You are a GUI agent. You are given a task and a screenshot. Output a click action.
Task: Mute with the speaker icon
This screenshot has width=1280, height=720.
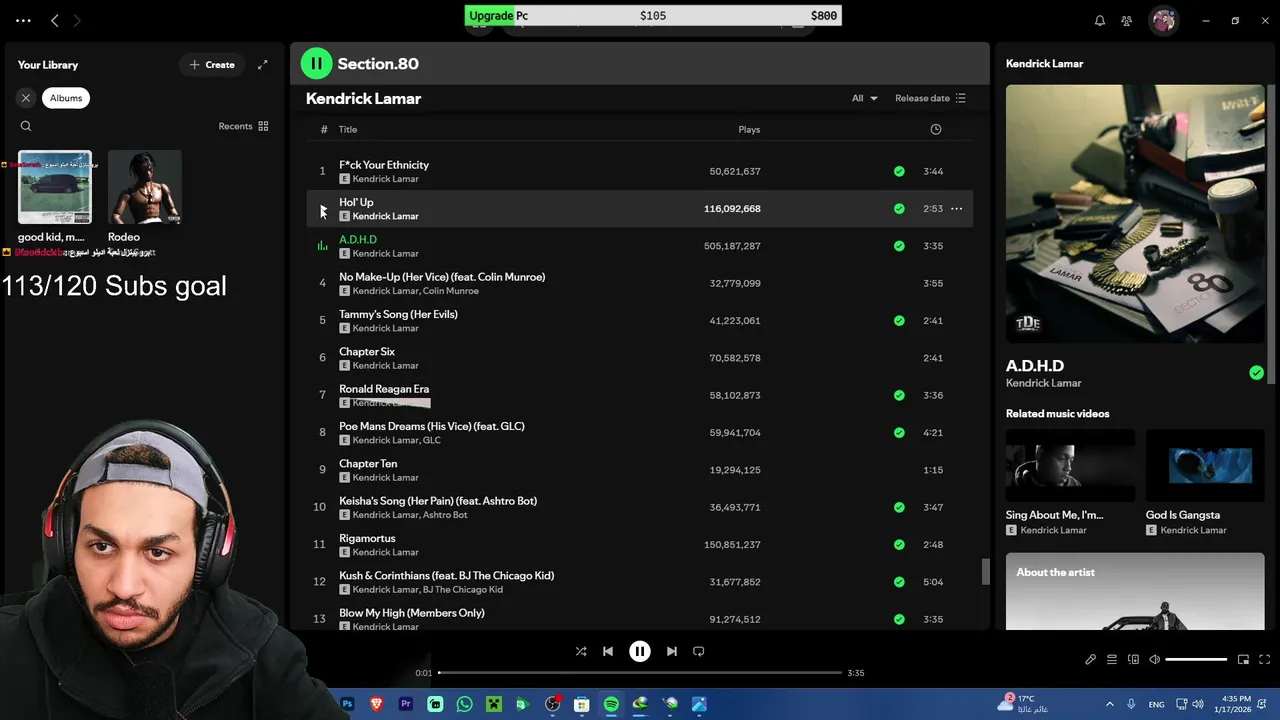pos(1154,660)
